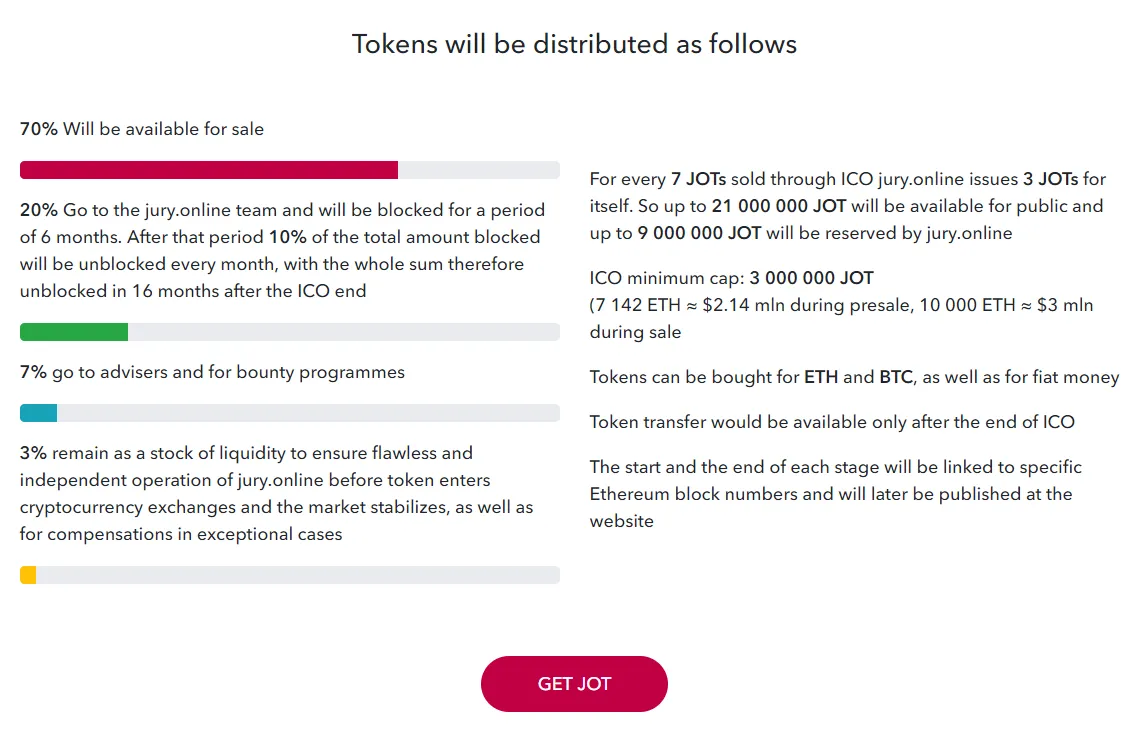Click the GET JOT button
Viewport: 1137px width, 732px height.
pyautogui.click(x=574, y=683)
